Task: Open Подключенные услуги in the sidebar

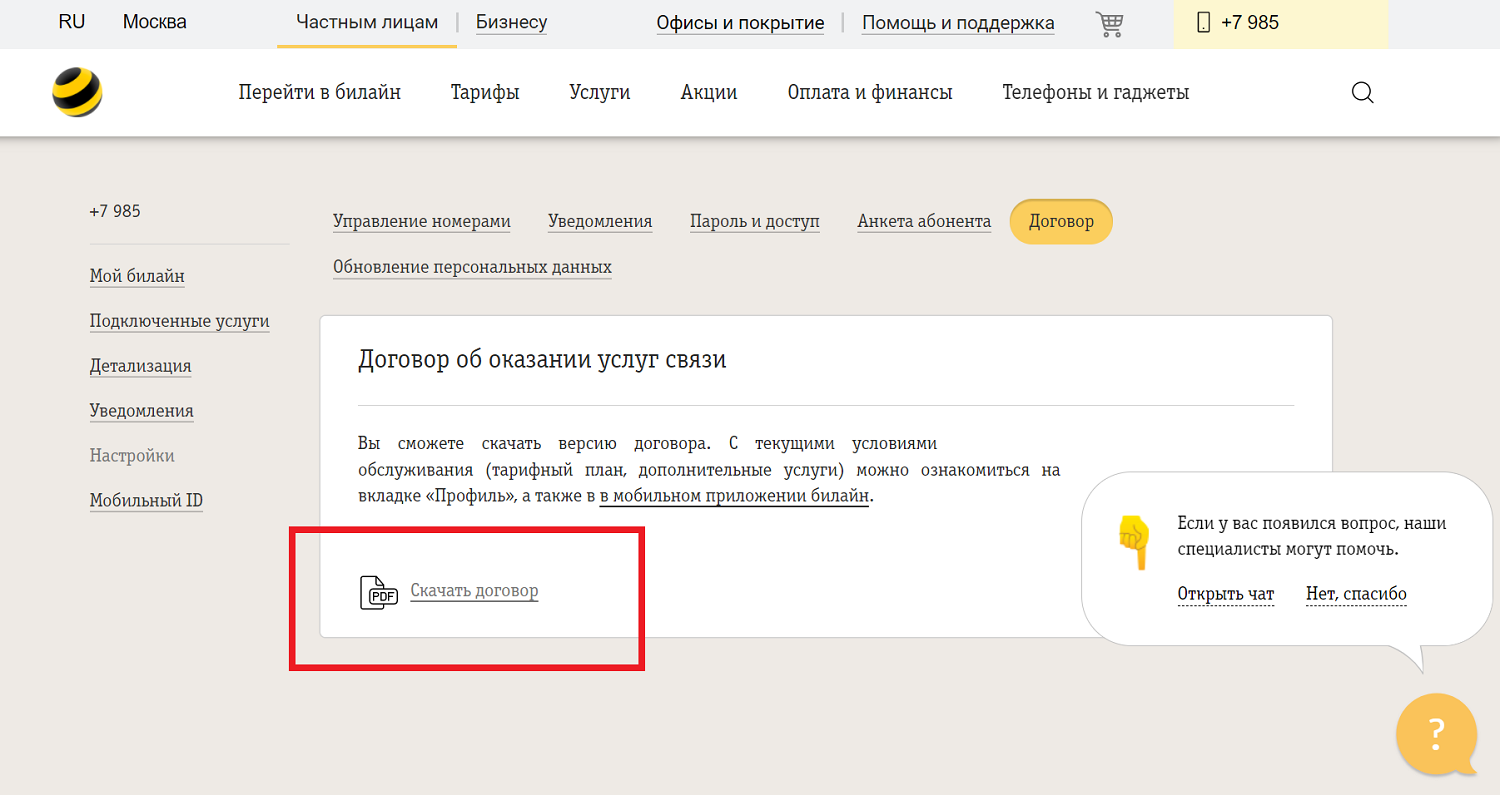Action: click(180, 321)
